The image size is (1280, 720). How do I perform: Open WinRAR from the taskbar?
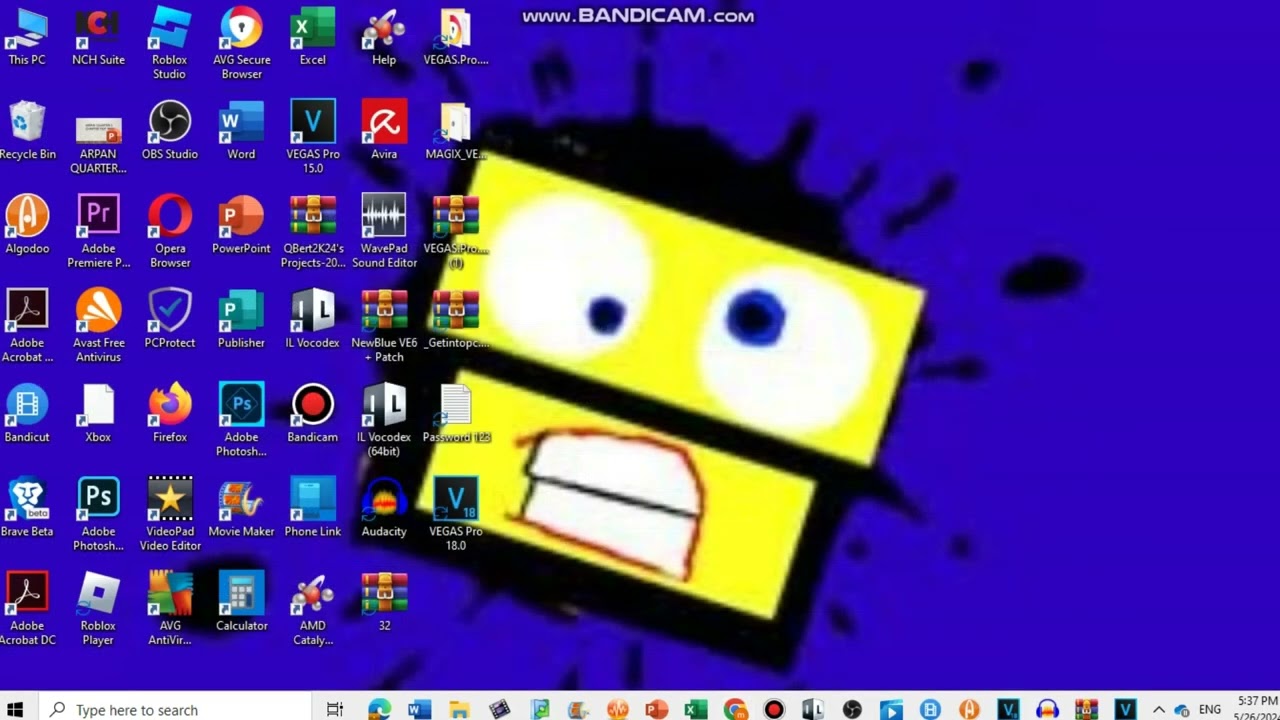click(x=1086, y=709)
